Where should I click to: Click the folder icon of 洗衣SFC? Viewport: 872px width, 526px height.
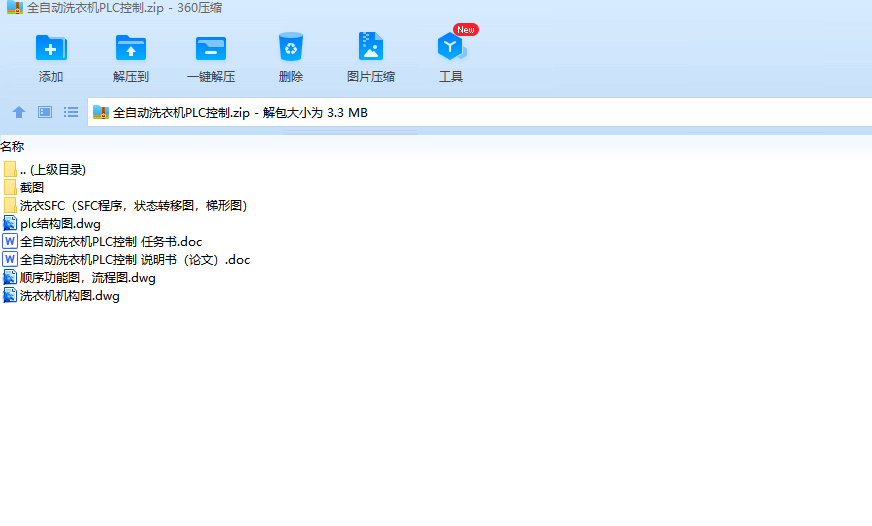(10, 205)
